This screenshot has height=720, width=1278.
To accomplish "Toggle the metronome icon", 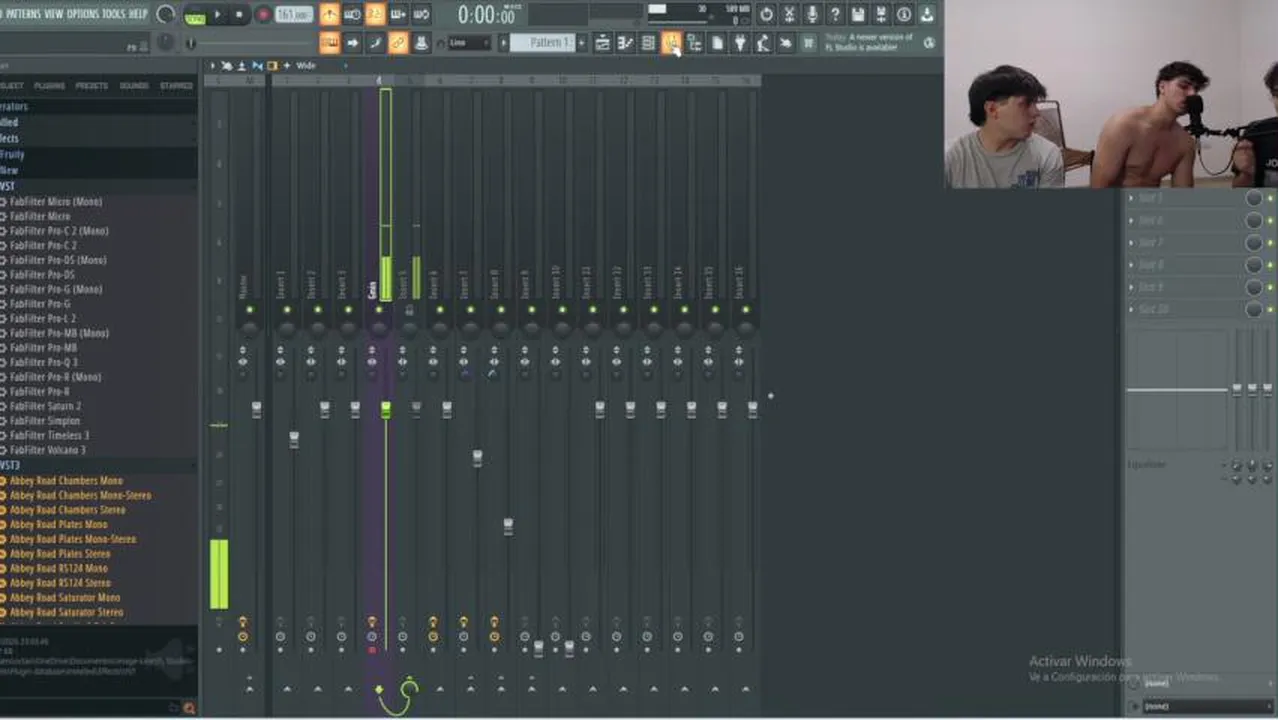I will coord(329,14).
